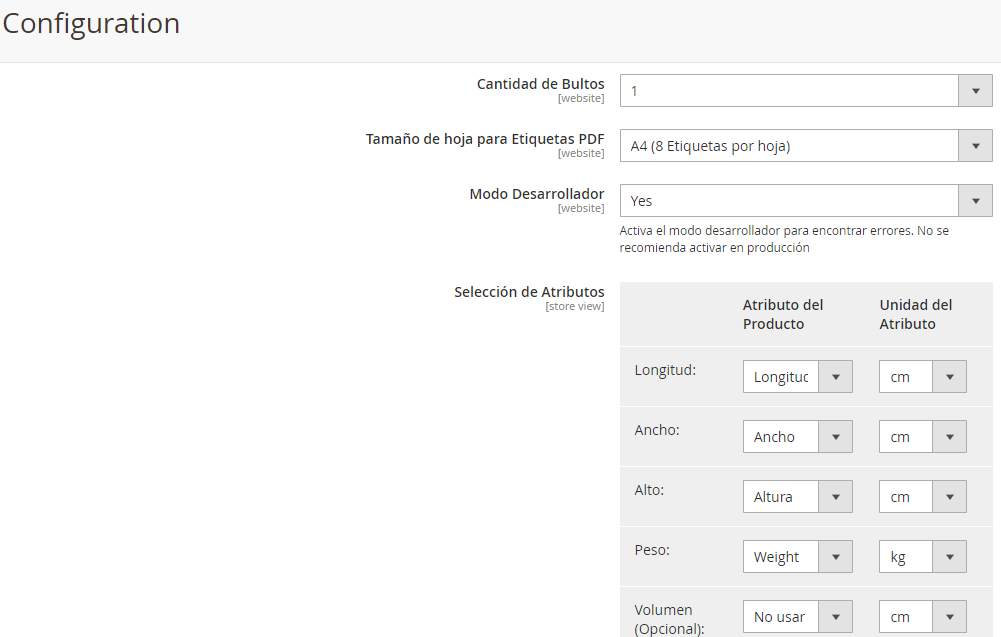
Task: Open the Longitud unit dropdown showing cm
Action: (x=922, y=377)
